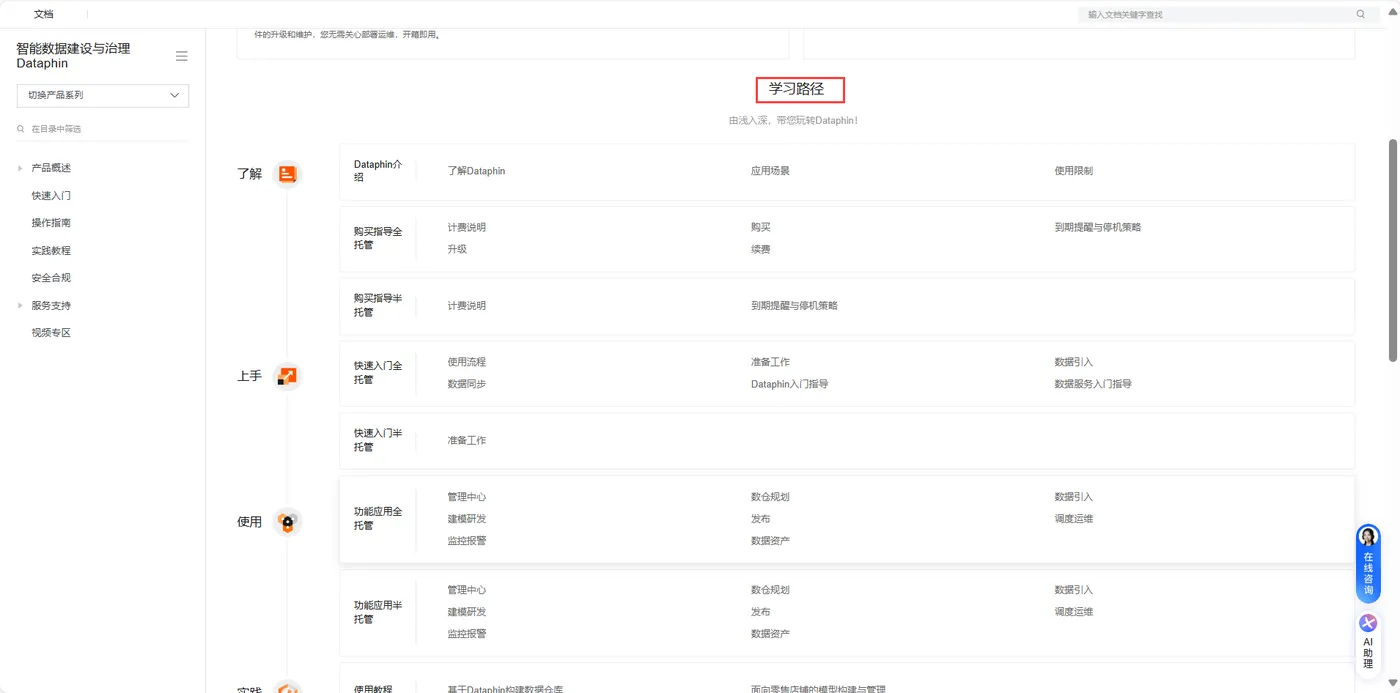The height and width of the screenshot is (693, 1400).
Task: Expand the 产品概述 tree node
Action: point(20,168)
